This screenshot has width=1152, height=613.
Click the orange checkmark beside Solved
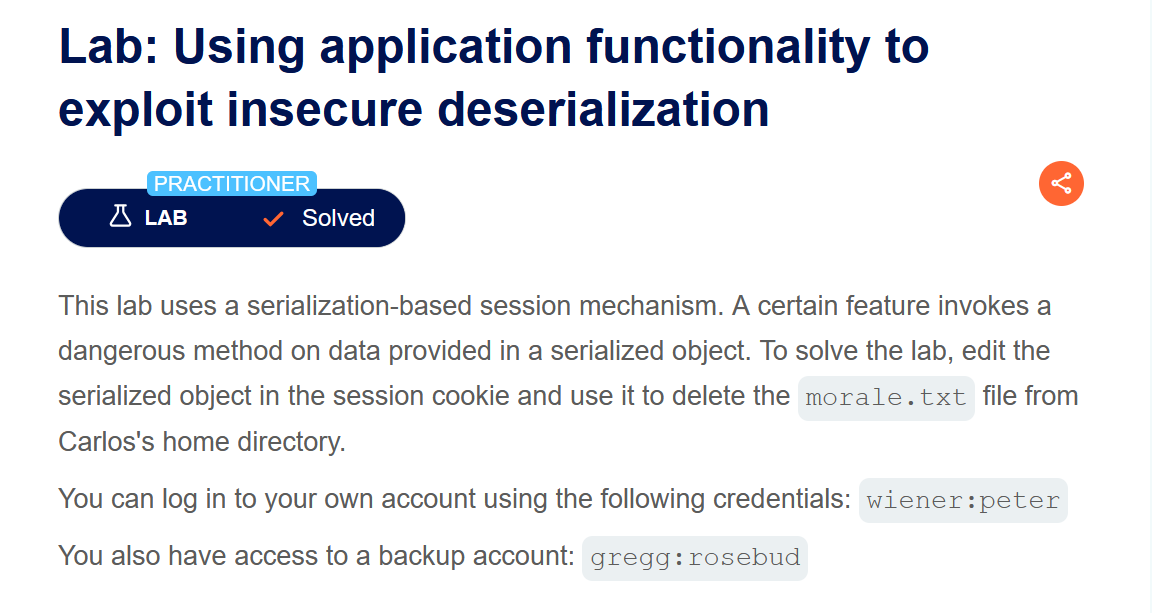point(273,218)
